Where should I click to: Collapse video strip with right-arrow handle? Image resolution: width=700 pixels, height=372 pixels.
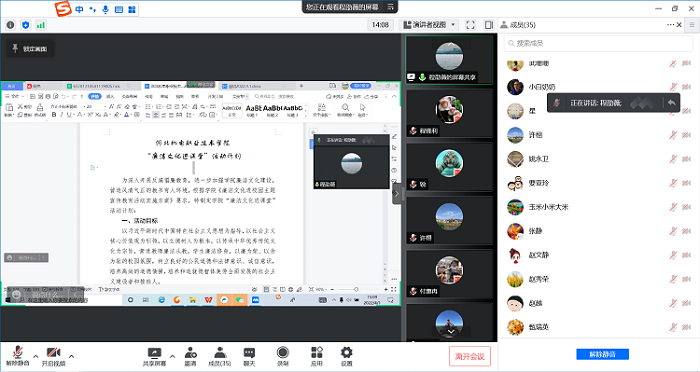(397, 194)
